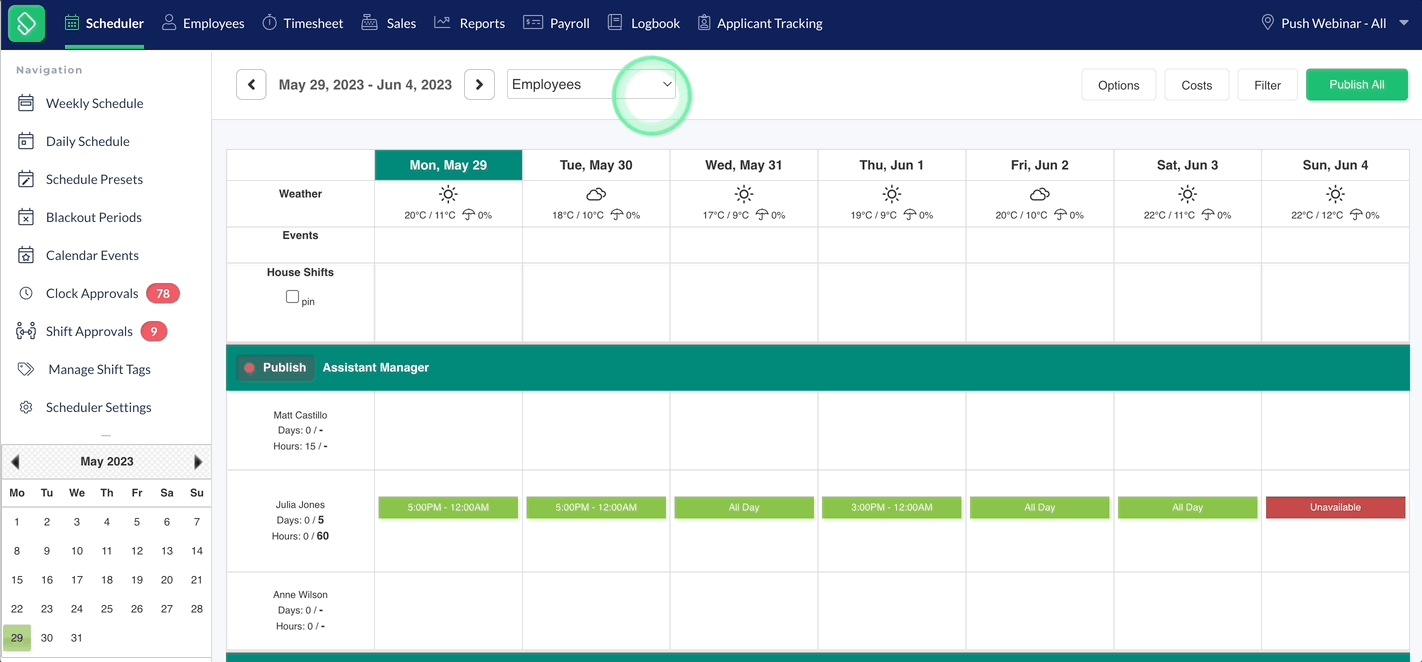The image size is (1422, 662).
Task: Select day 30 in the mini calendar
Action: tap(47, 638)
